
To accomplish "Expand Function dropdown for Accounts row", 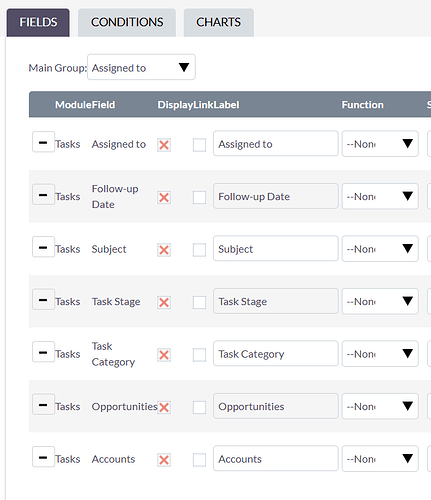I will click(x=380, y=459).
